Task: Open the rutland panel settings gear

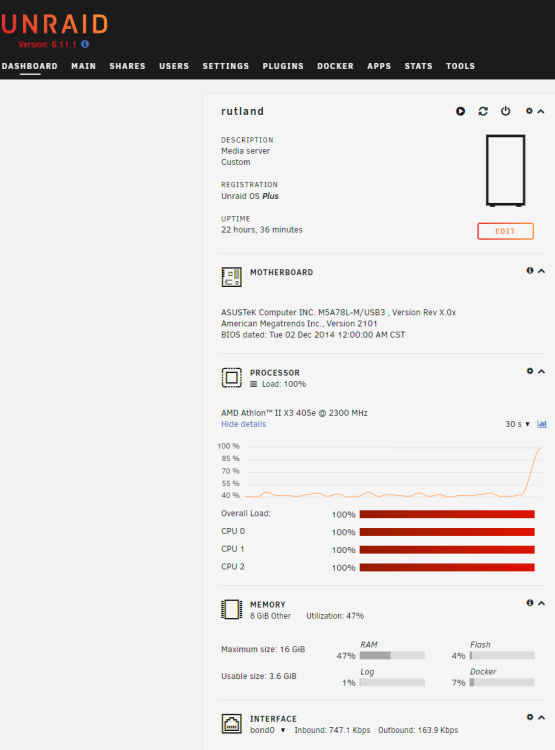Action: click(529, 111)
